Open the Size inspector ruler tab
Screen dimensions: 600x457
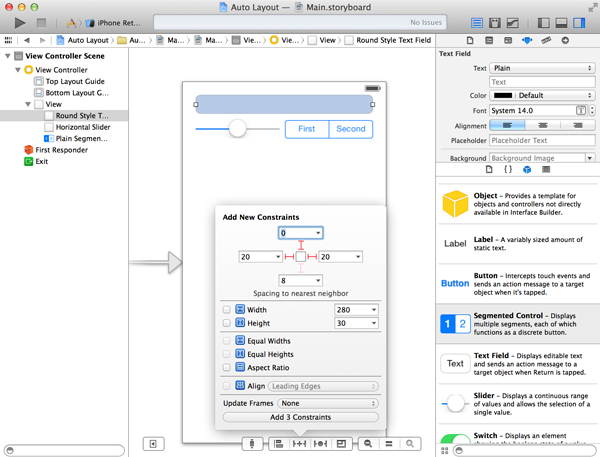coord(546,40)
